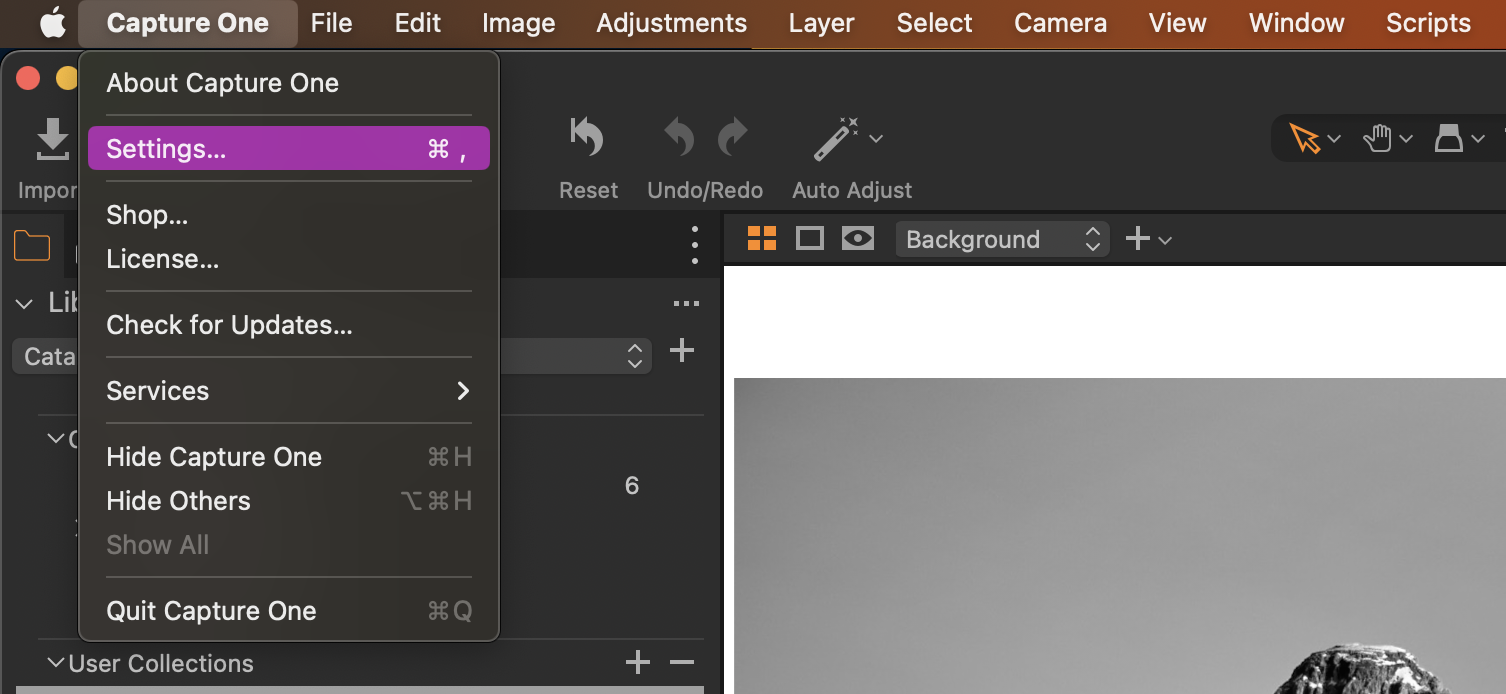
Task: Open Pan tool variant chevron
Action: pos(1406,139)
